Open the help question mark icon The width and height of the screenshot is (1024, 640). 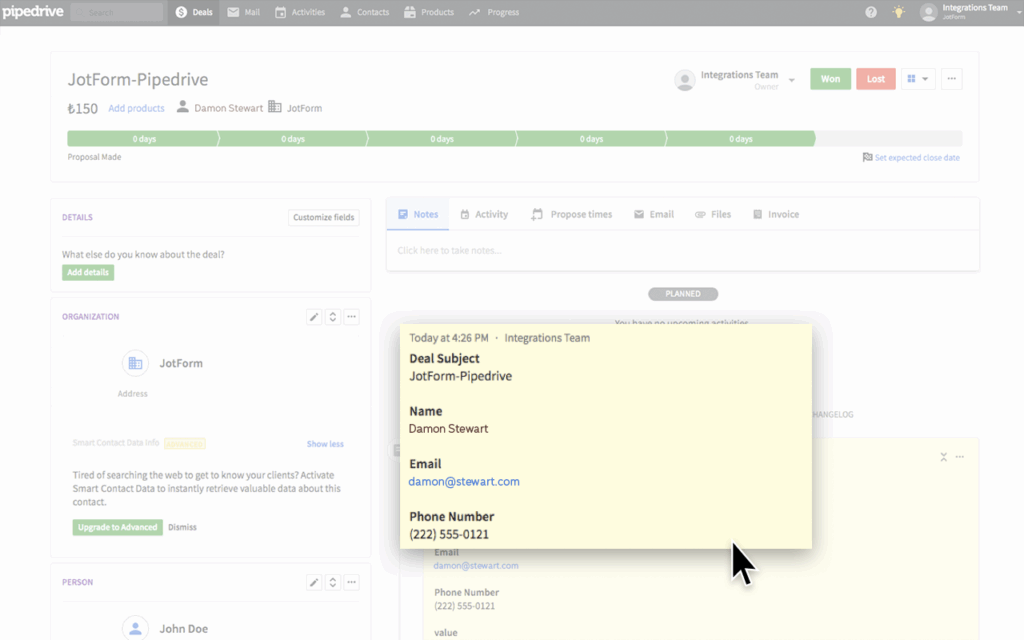[x=871, y=12]
